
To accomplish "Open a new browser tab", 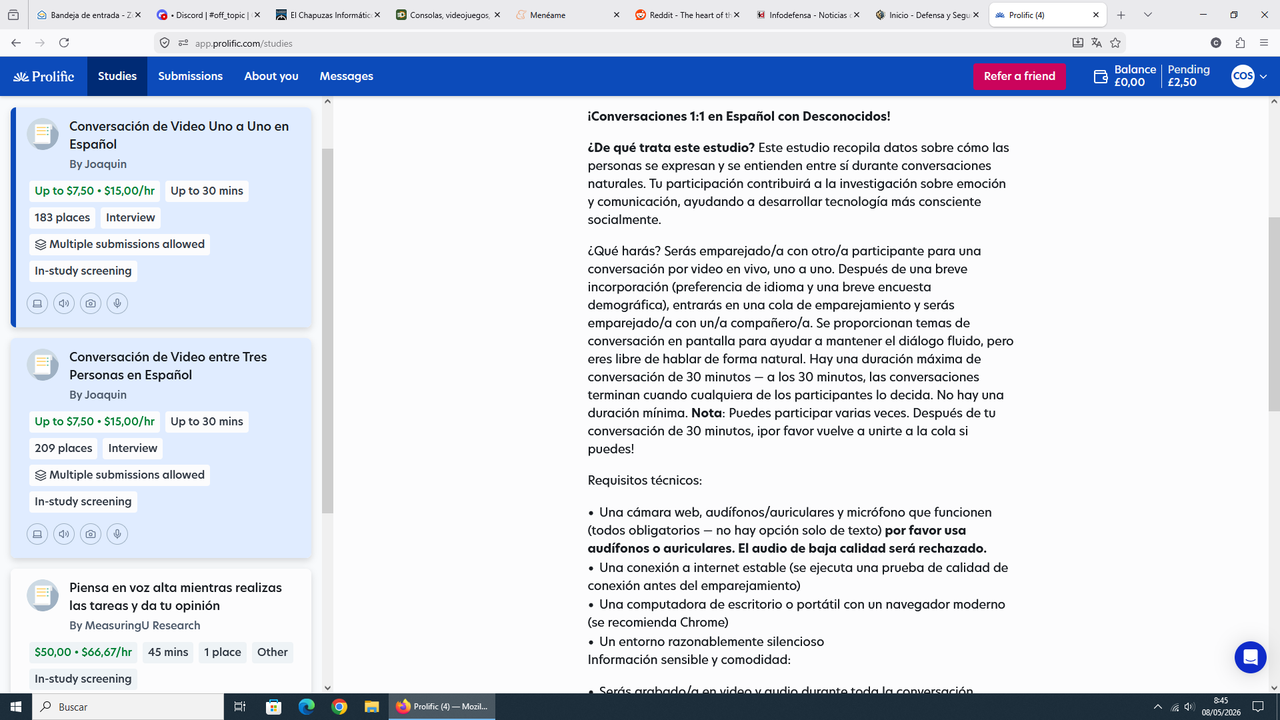I will coord(1121,15).
